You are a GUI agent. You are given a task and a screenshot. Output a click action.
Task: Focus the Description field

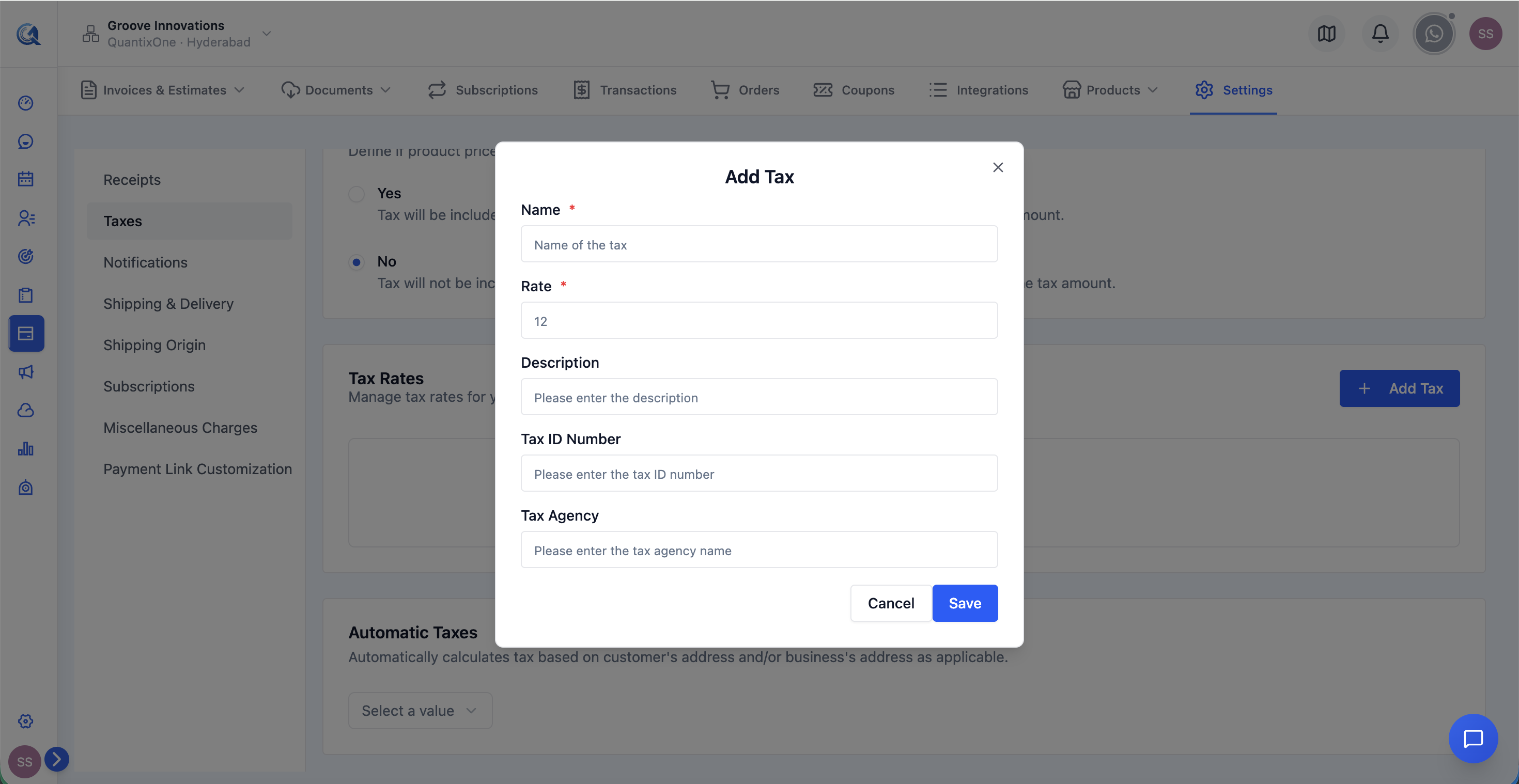pyautogui.click(x=759, y=397)
